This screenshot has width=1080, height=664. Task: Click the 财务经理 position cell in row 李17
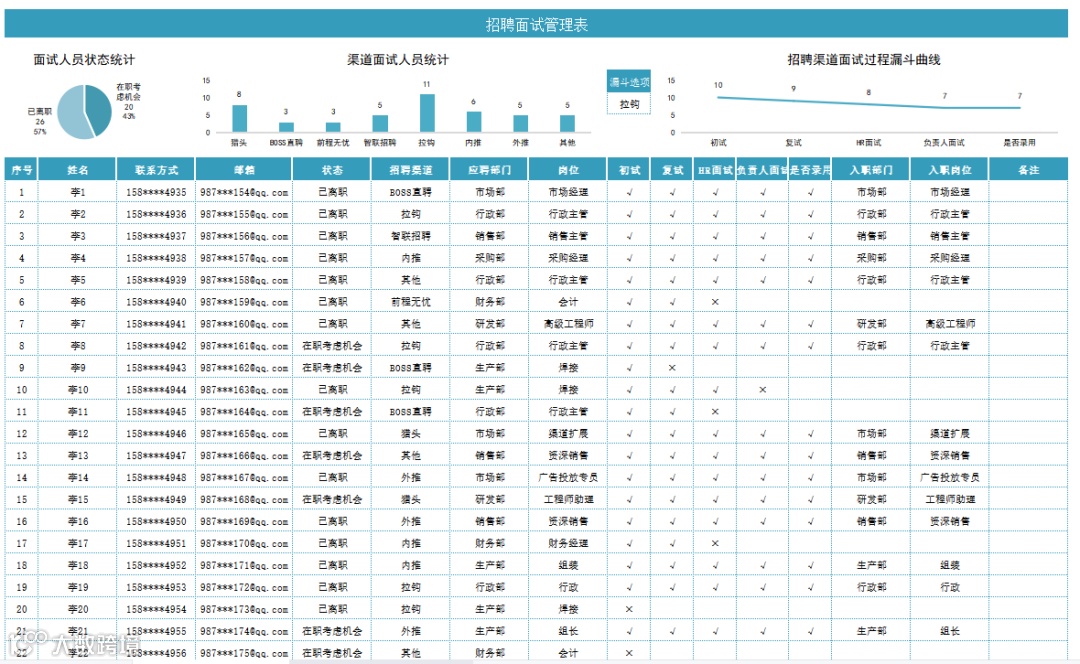(x=568, y=543)
